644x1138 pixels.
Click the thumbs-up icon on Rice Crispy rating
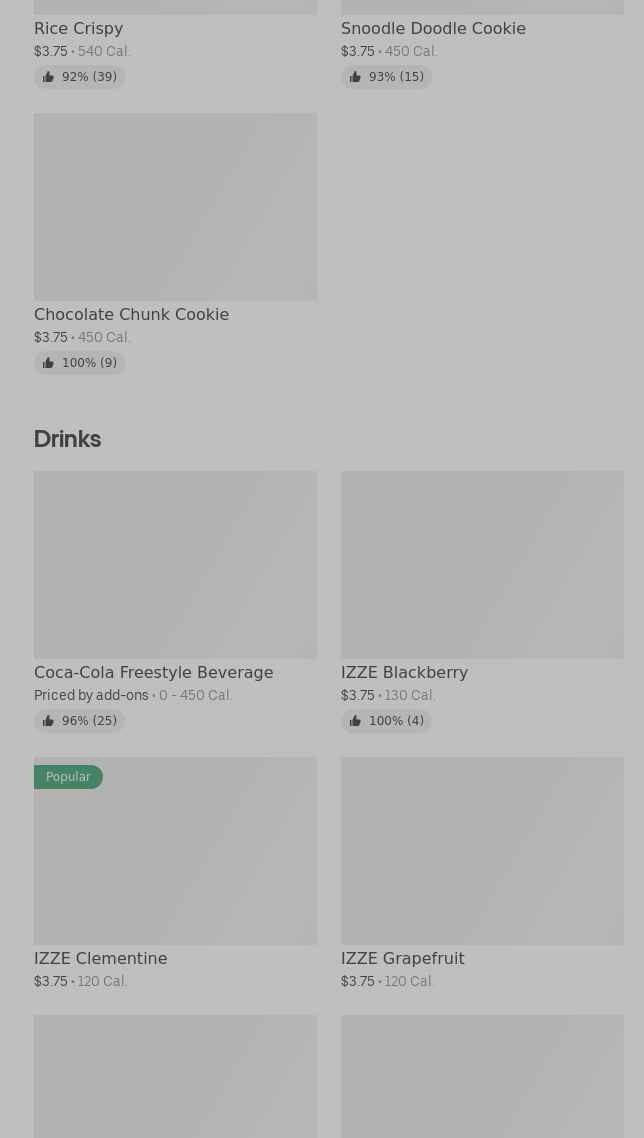point(48,77)
